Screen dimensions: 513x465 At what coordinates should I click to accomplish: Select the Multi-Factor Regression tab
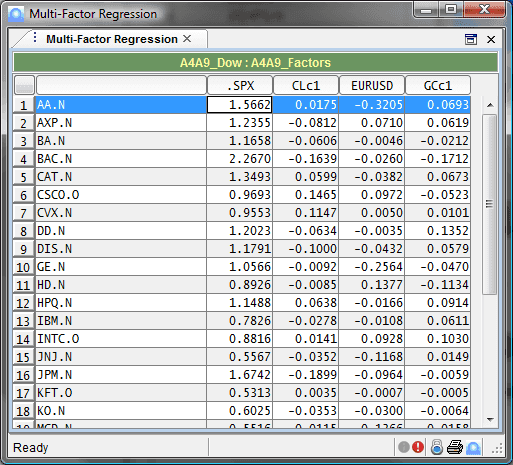[112, 39]
